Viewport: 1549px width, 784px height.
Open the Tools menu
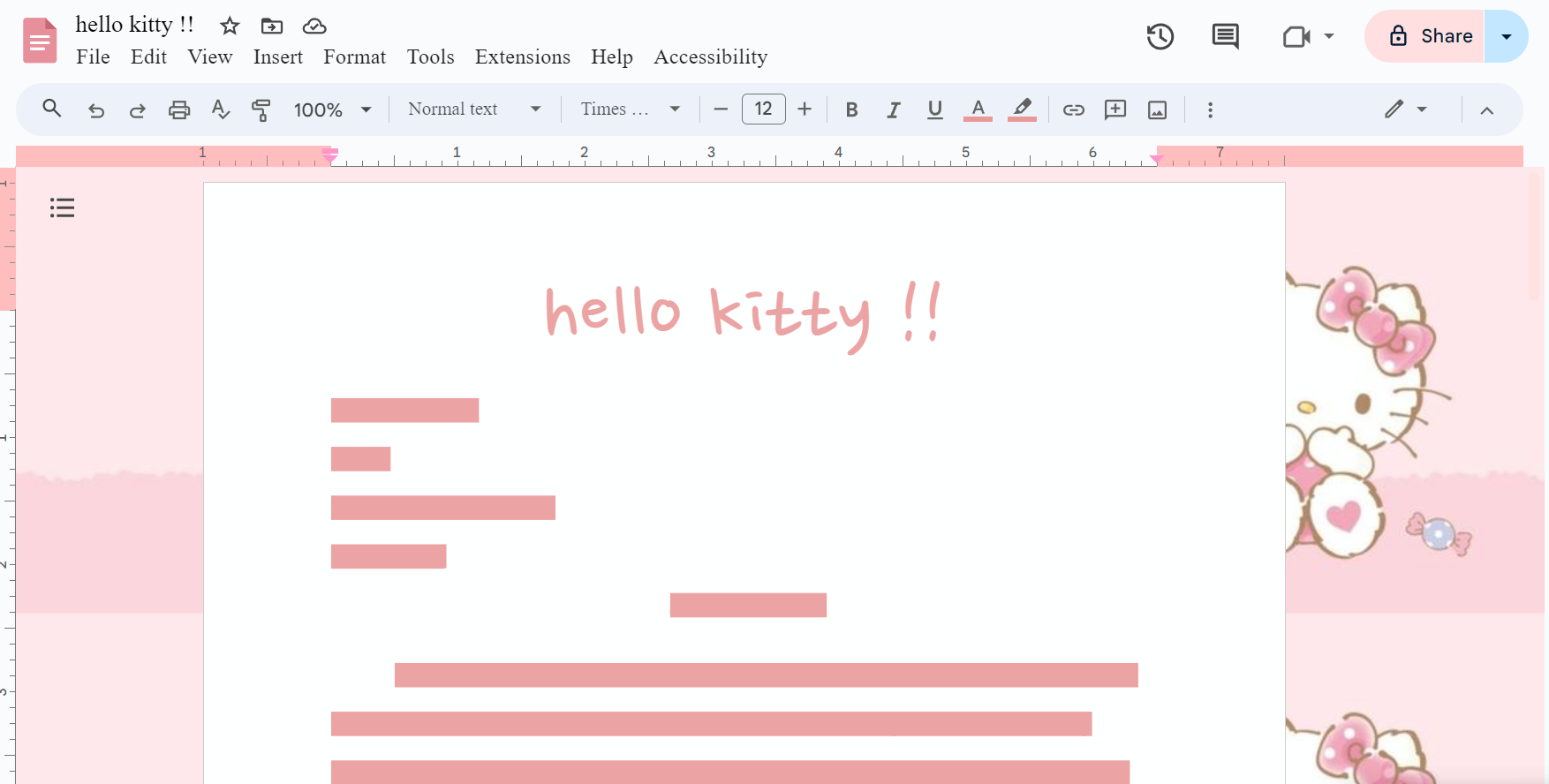[x=430, y=57]
